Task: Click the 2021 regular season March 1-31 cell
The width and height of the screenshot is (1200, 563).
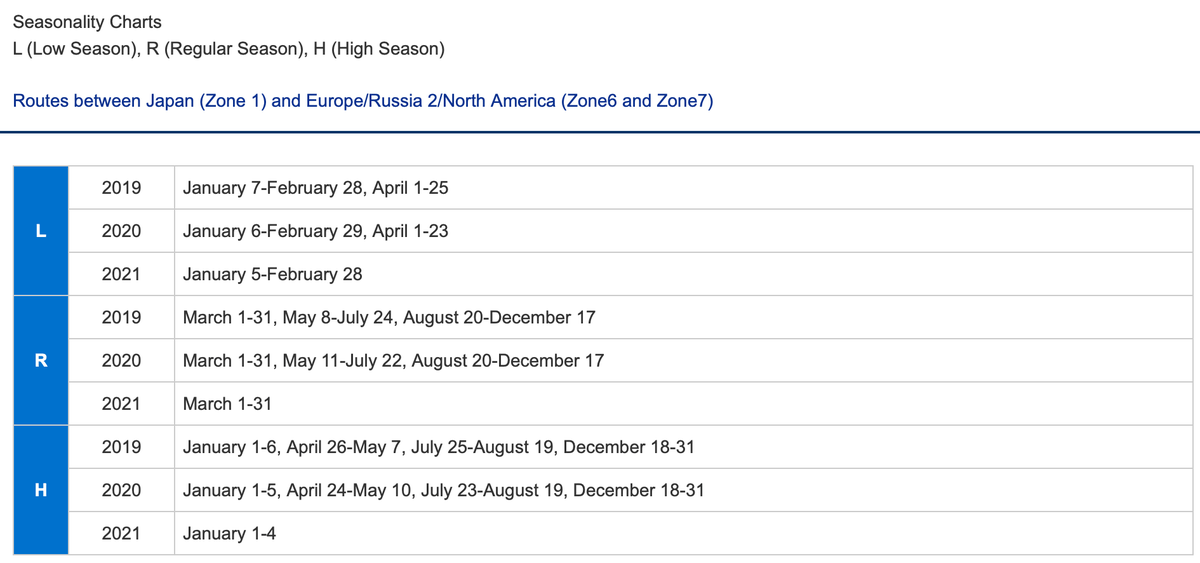Action: (227, 404)
